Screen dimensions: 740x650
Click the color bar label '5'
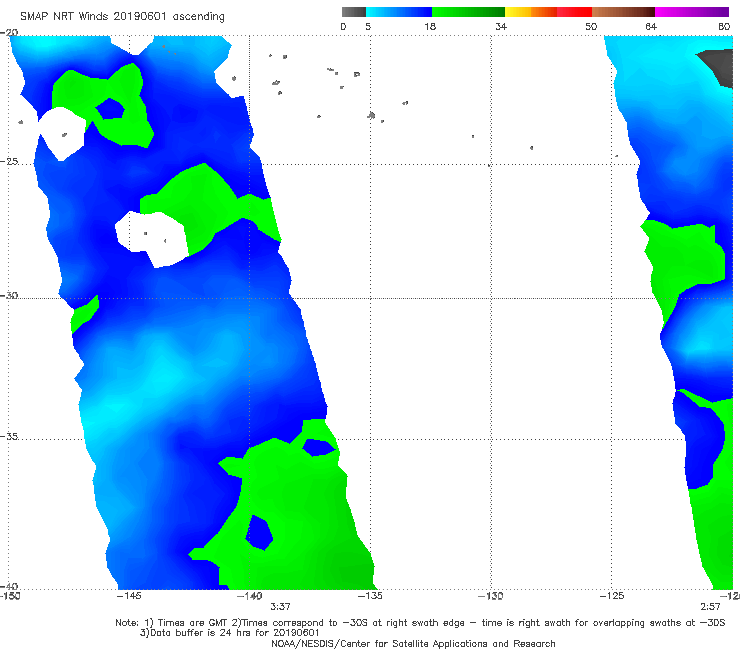[x=368, y=26]
